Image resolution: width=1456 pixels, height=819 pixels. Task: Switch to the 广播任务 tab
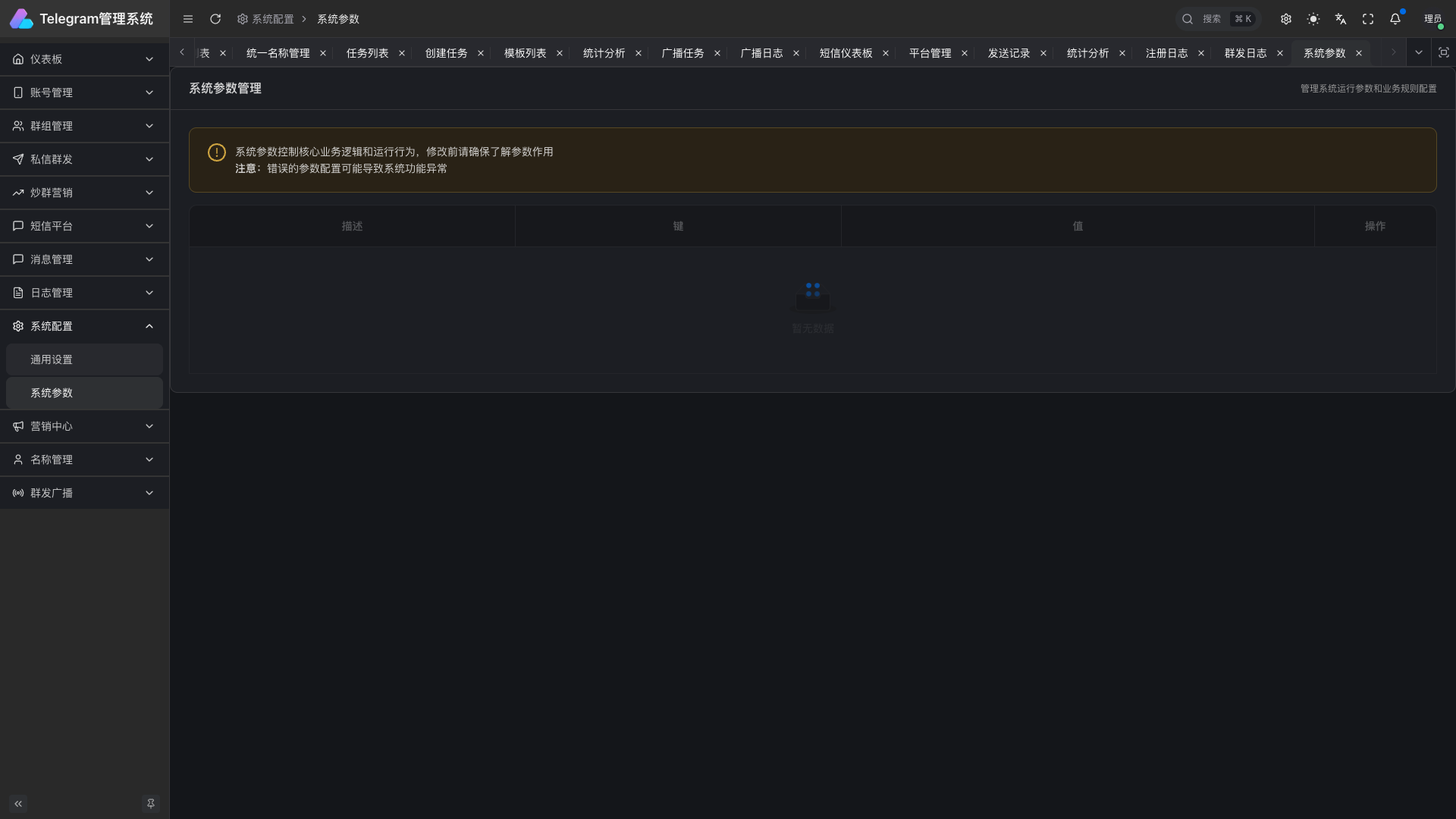pos(682,53)
